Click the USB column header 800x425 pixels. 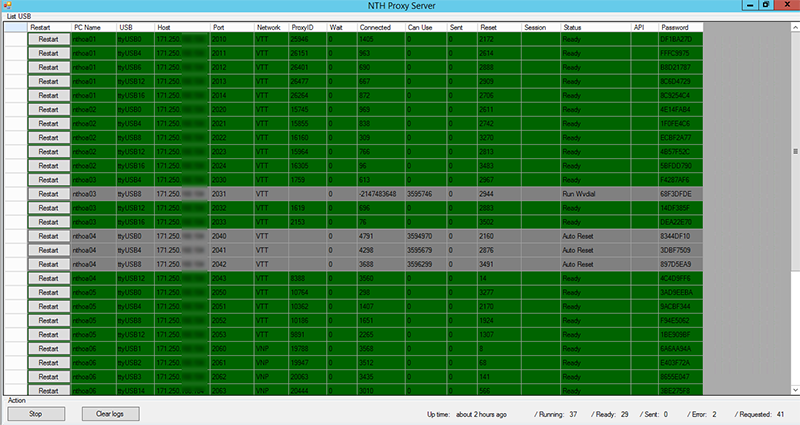coord(135,28)
